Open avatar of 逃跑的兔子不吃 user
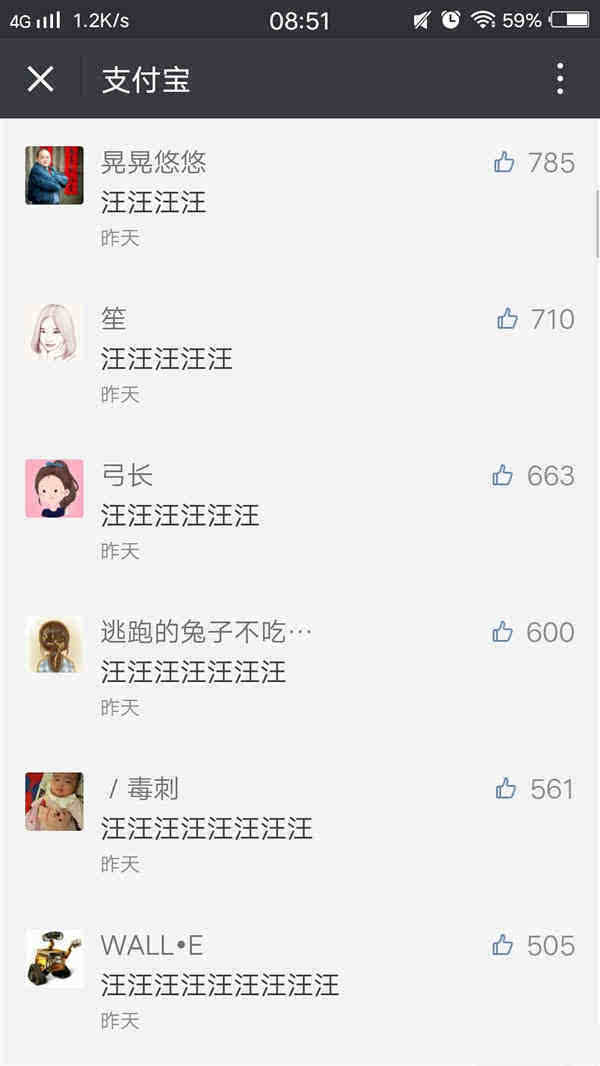This screenshot has height=1066, width=600. click(54, 645)
